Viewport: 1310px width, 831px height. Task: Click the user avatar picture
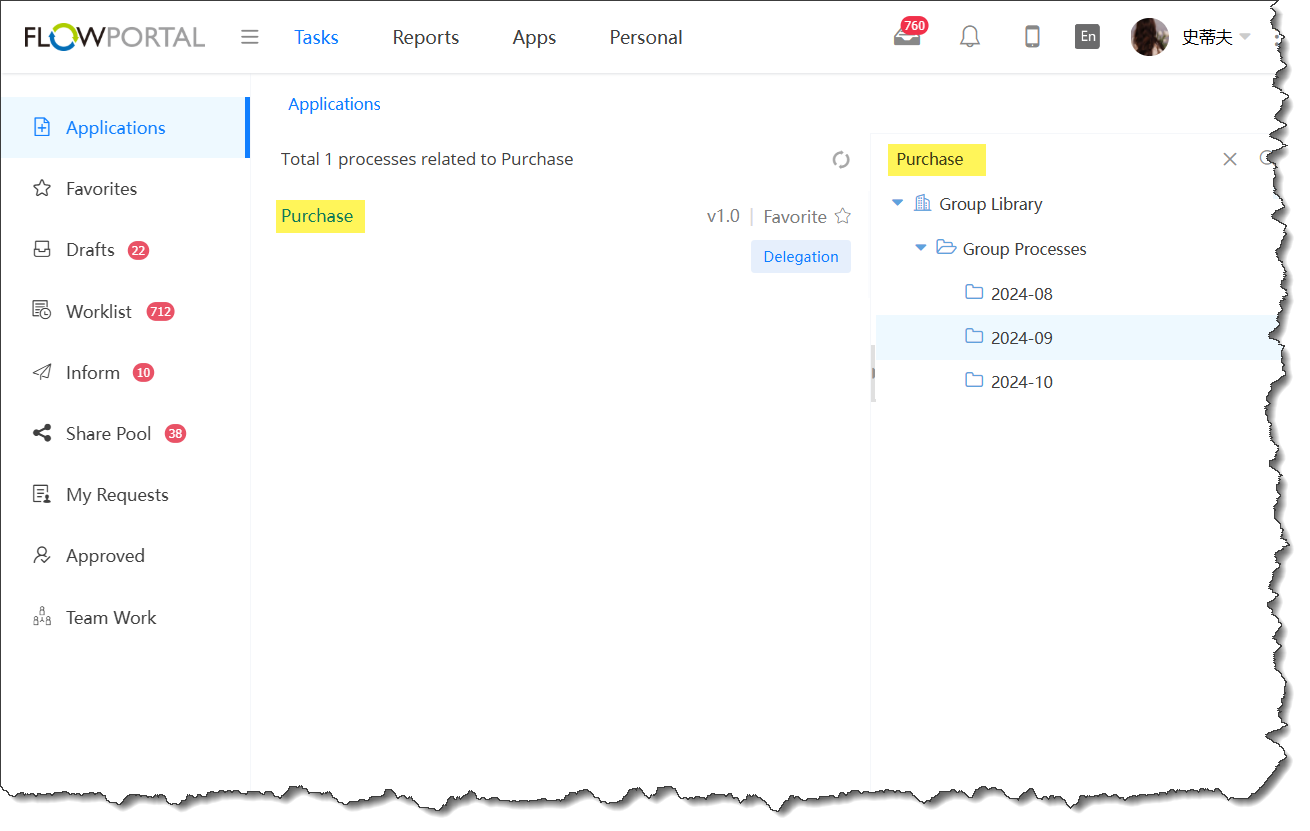point(1149,37)
